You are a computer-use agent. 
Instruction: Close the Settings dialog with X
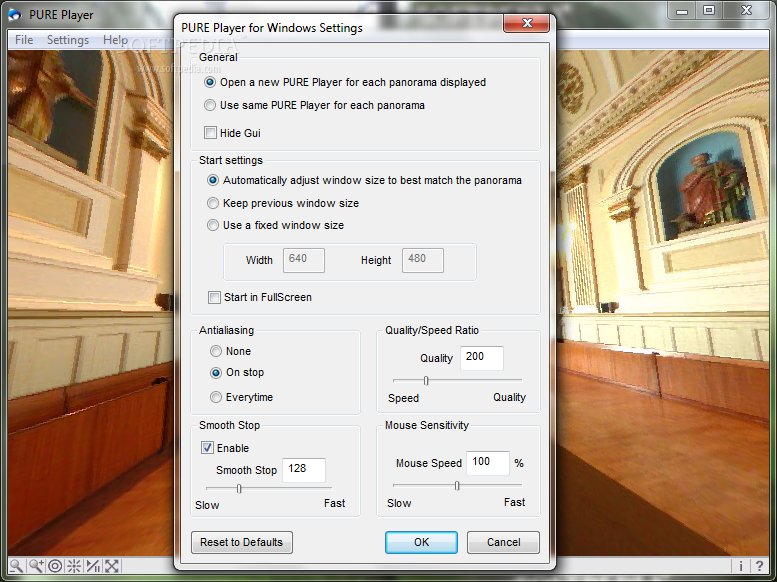pos(526,23)
